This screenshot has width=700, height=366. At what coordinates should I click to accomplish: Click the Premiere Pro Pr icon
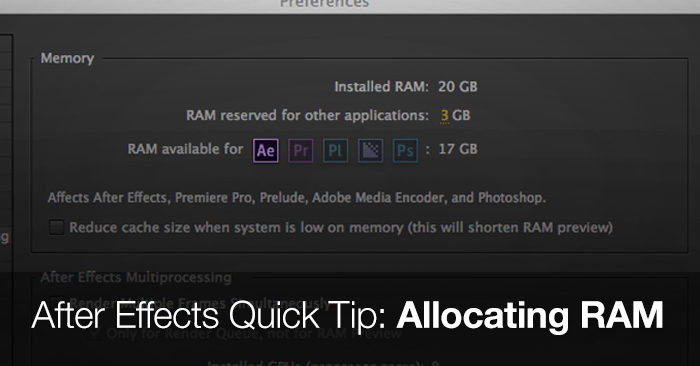click(x=300, y=150)
